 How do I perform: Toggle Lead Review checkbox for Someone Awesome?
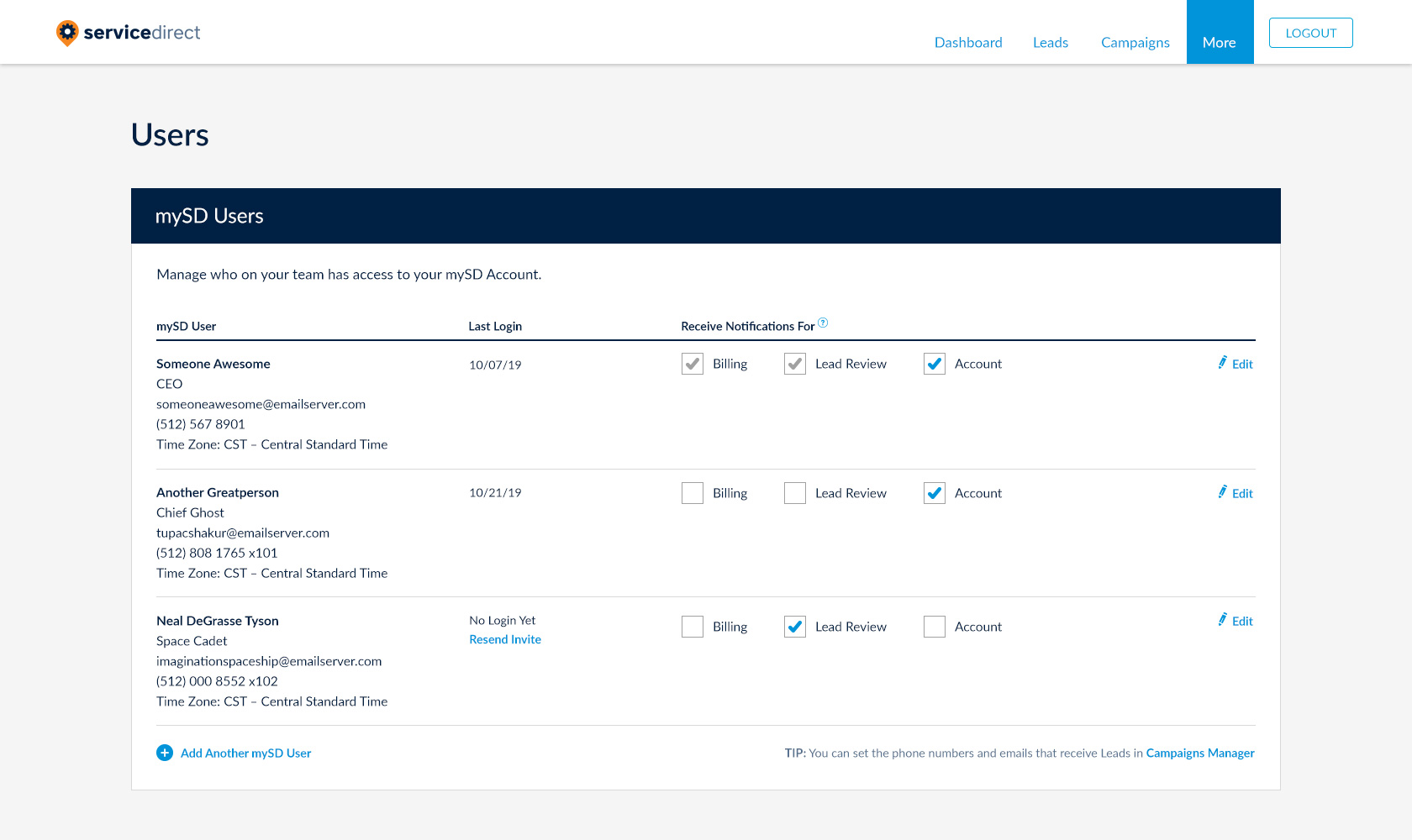click(x=795, y=364)
